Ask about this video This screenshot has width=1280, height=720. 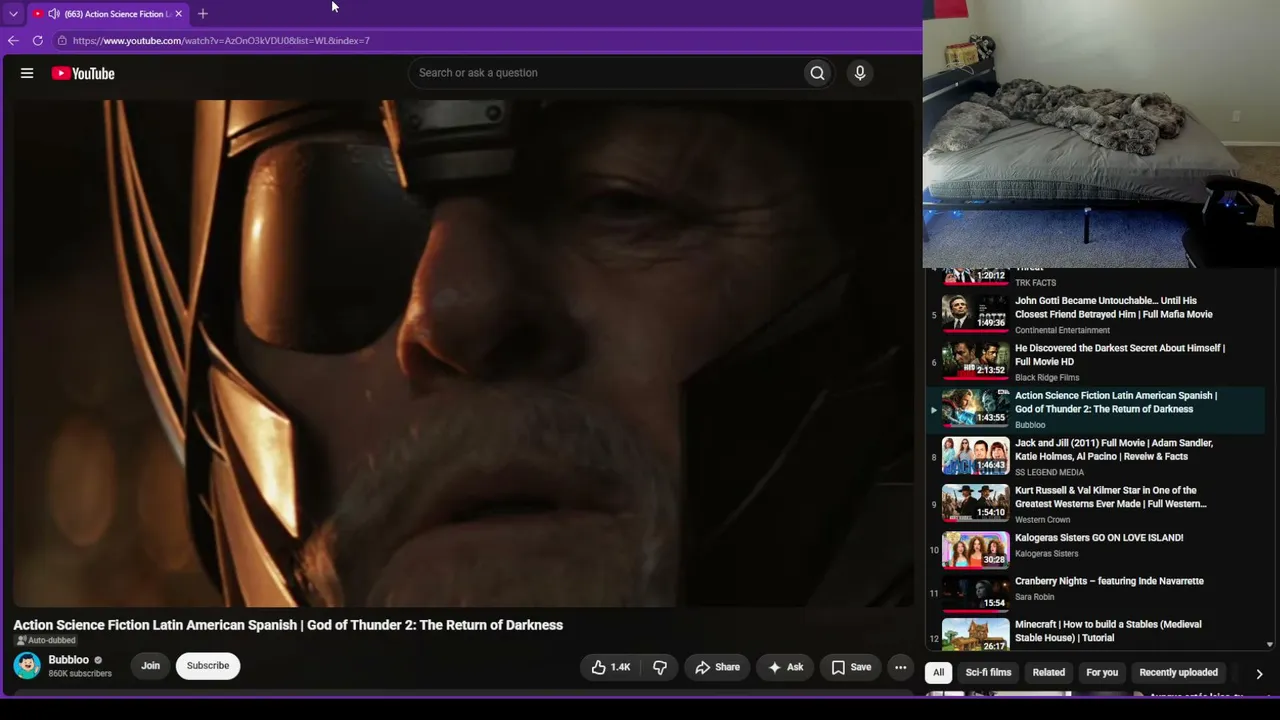[x=785, y=667]
